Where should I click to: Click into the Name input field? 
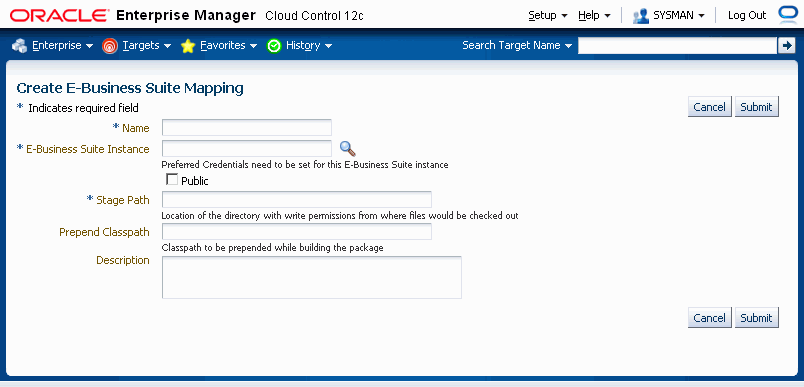point(247,128)
